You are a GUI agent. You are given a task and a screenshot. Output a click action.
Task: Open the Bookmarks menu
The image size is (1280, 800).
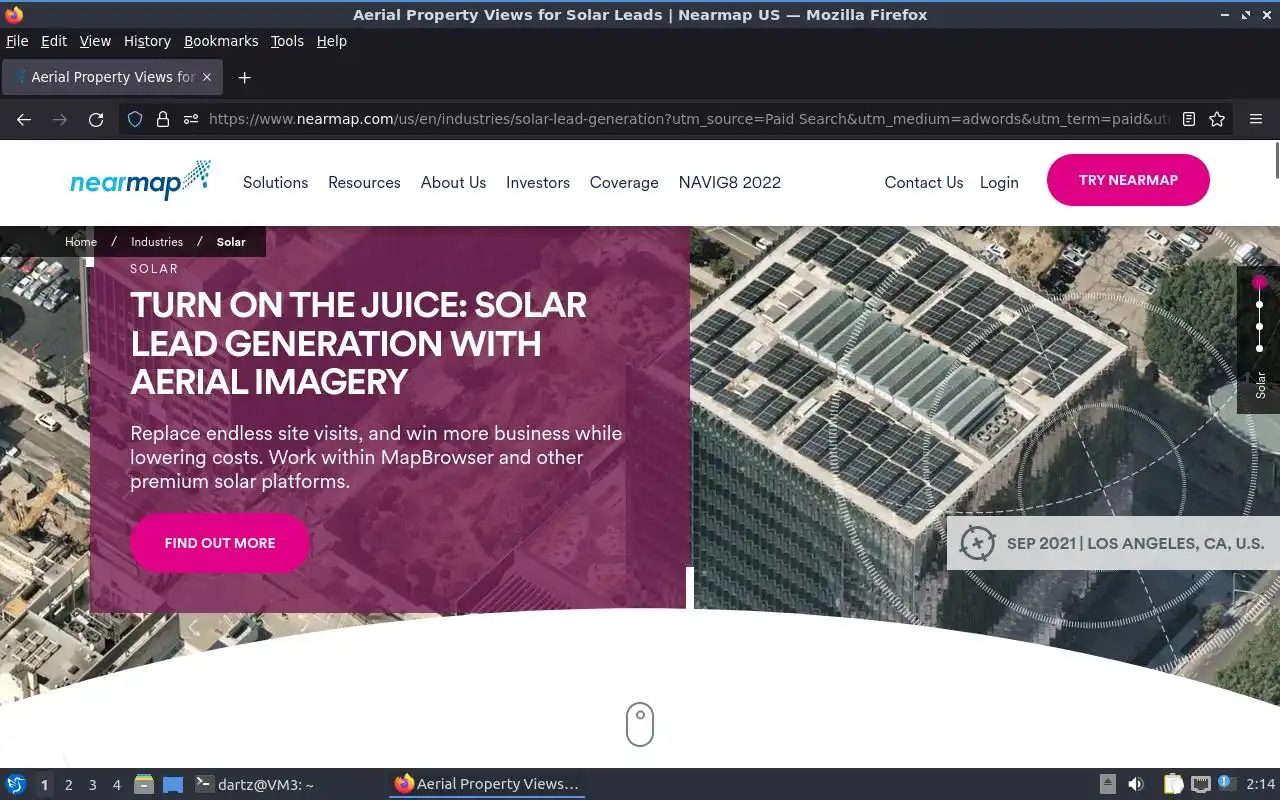click(221, 41)
